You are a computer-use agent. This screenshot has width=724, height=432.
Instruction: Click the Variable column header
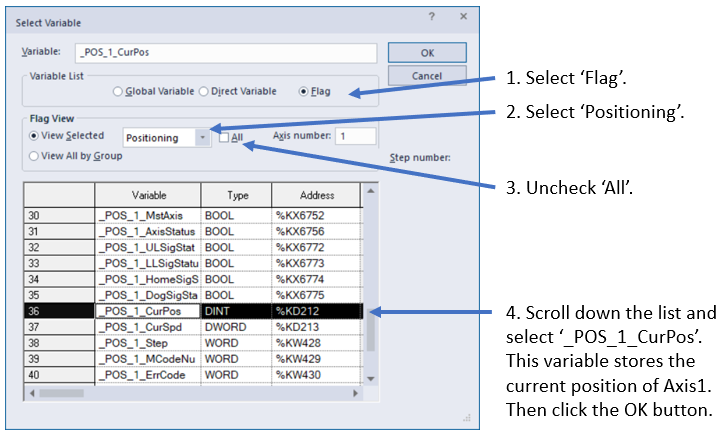147,195
